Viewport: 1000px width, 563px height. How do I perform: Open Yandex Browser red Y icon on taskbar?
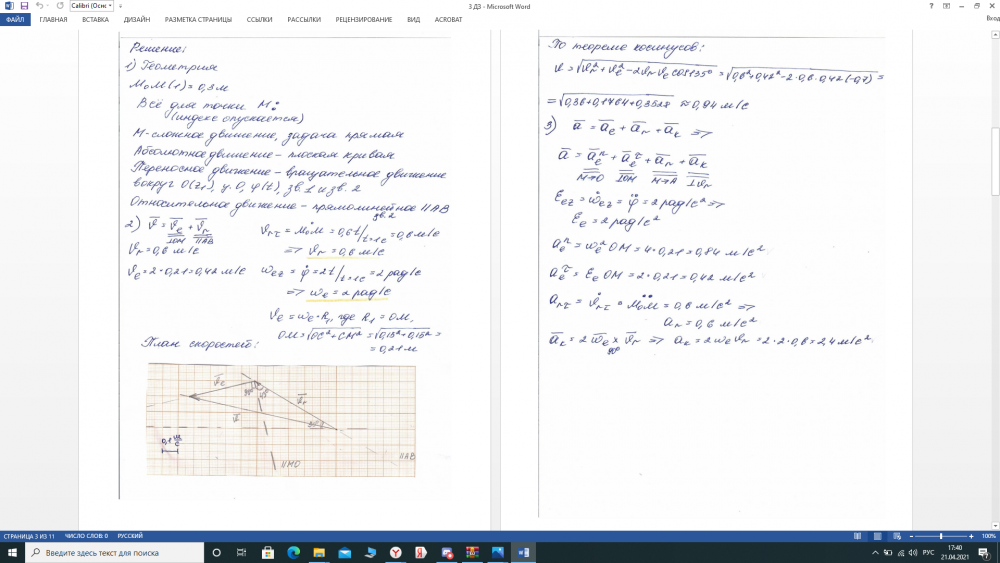[395, 553]
